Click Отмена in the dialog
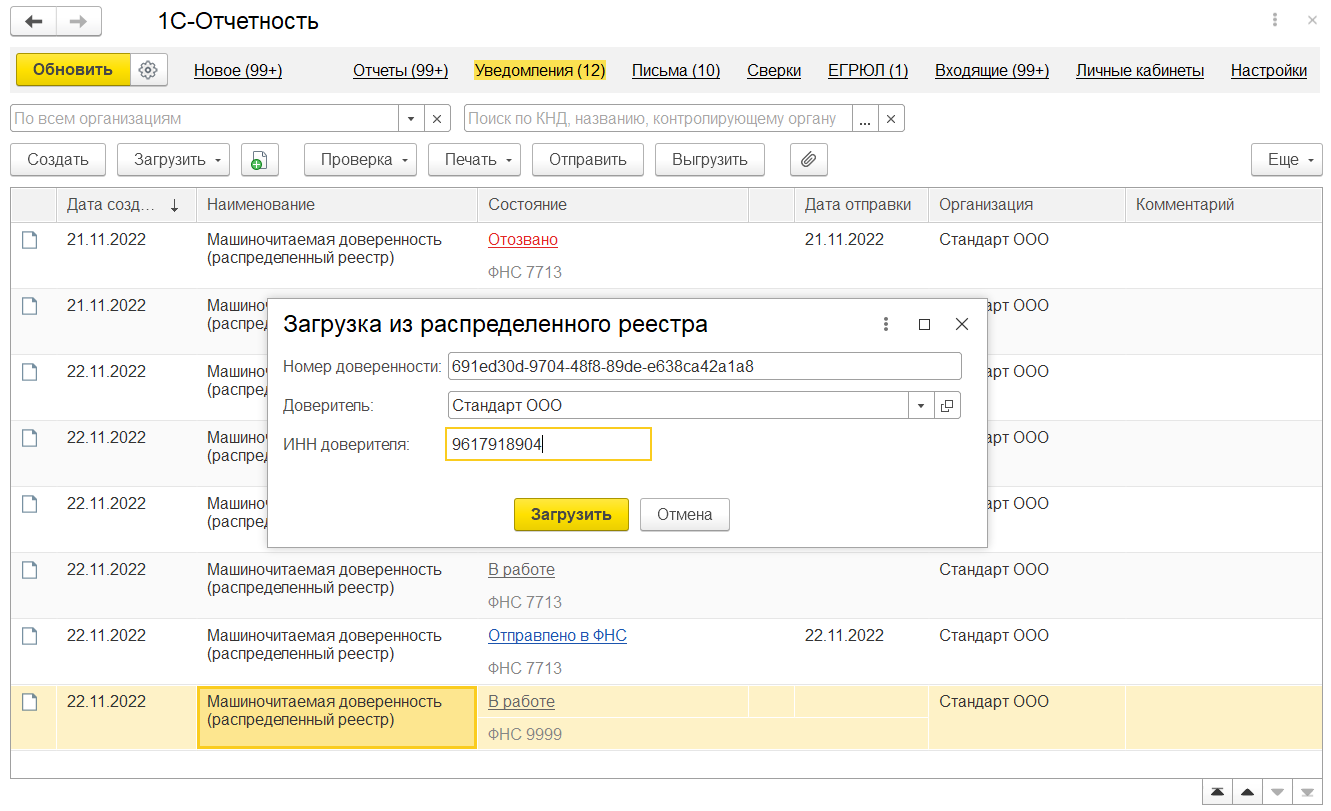 pos(685,514)
